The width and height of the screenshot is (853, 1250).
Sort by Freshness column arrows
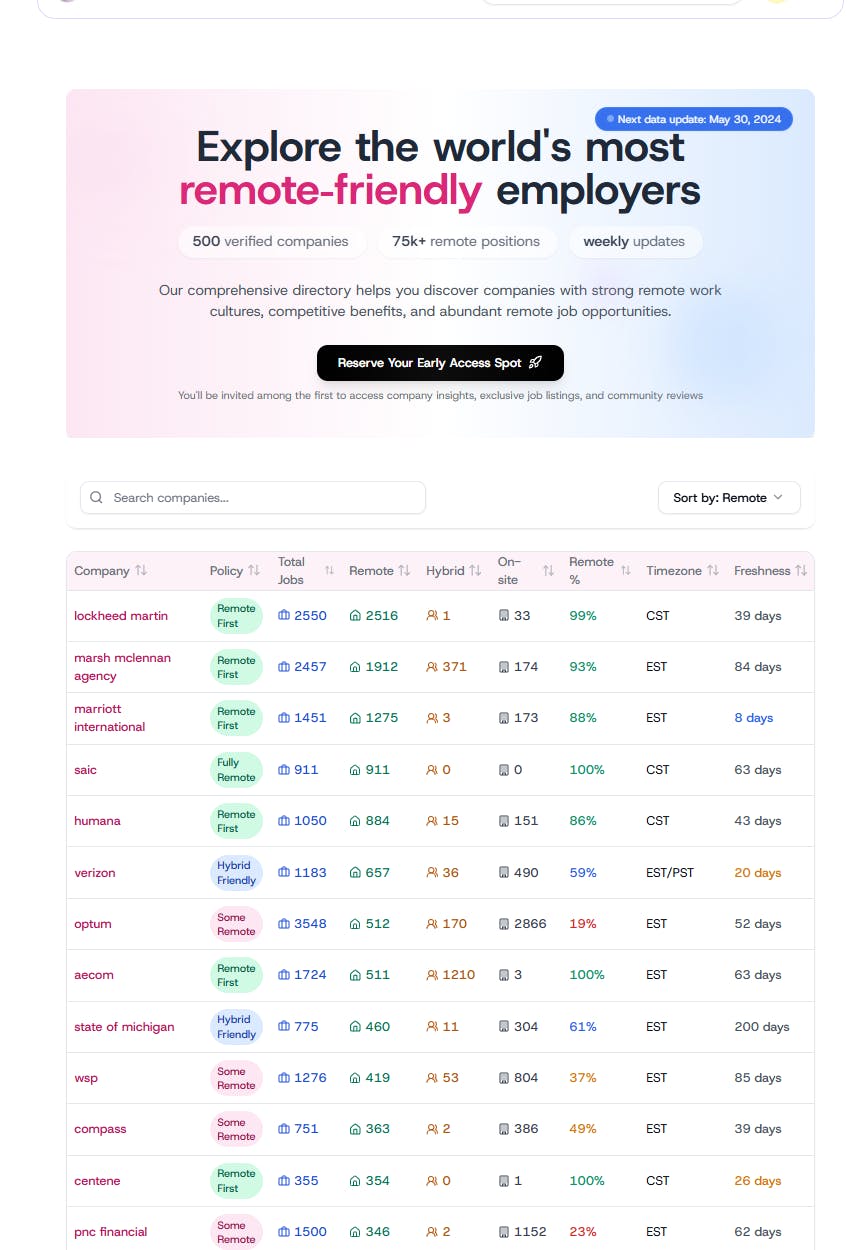pyautogui.click(x=801, y=571)
